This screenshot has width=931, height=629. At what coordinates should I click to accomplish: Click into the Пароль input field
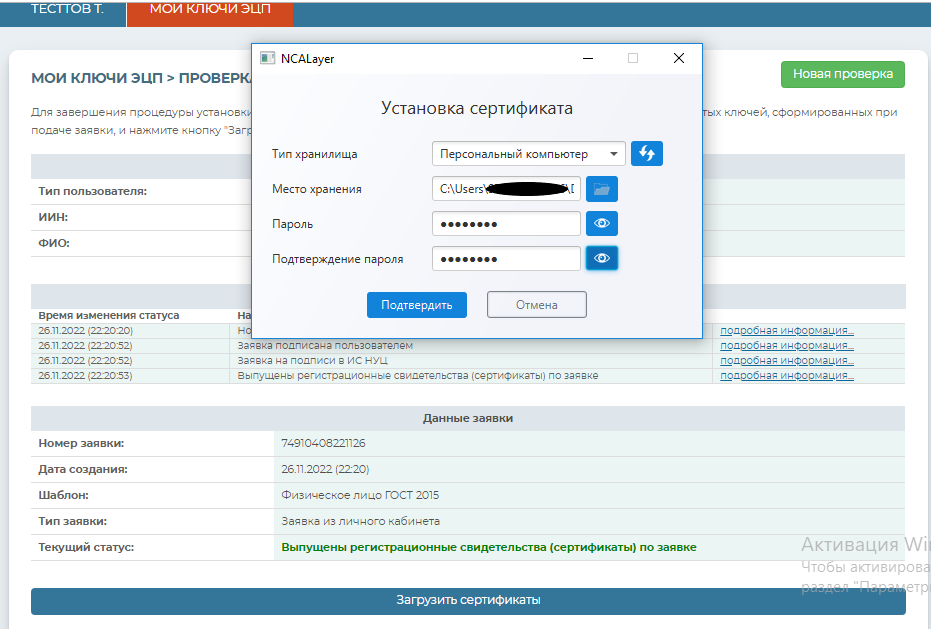pos(506,224)
